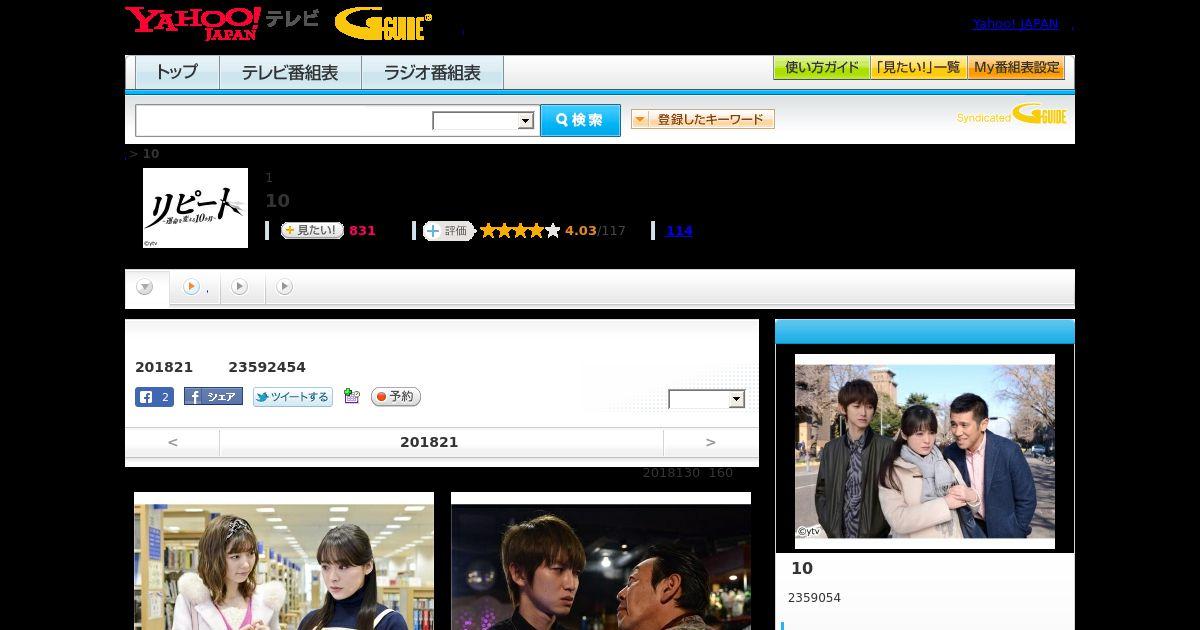The height and width of the screenshot is (630, 1200).
Task: Share on Facebook with シェア button
Action: [213, 397]
